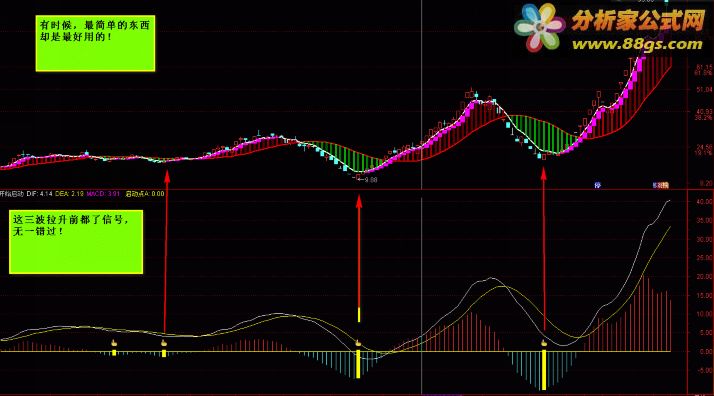
Task: Select the DEA: 2.19 indicator label
Action: click(x=69, y=194)
